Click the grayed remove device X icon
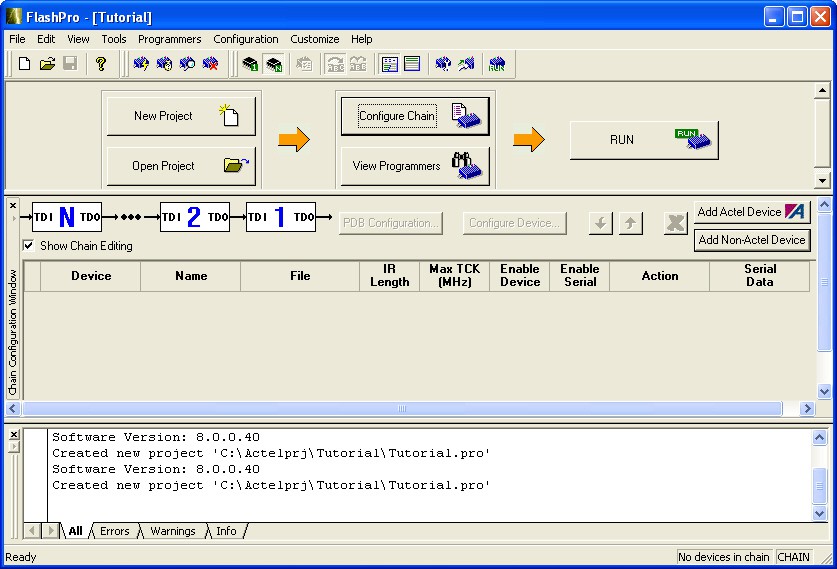 click(675, 223)
